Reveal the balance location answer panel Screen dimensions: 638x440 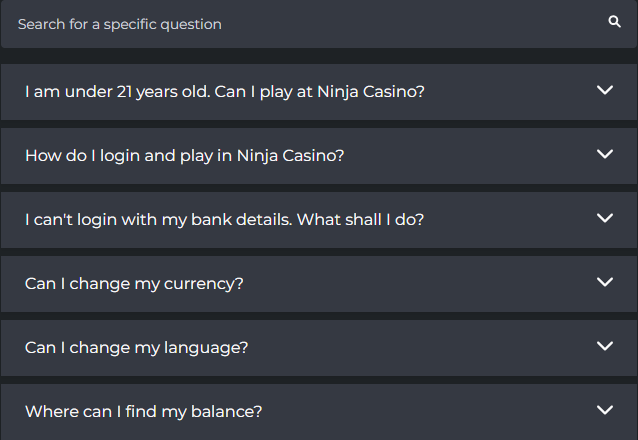pos(319,412)
